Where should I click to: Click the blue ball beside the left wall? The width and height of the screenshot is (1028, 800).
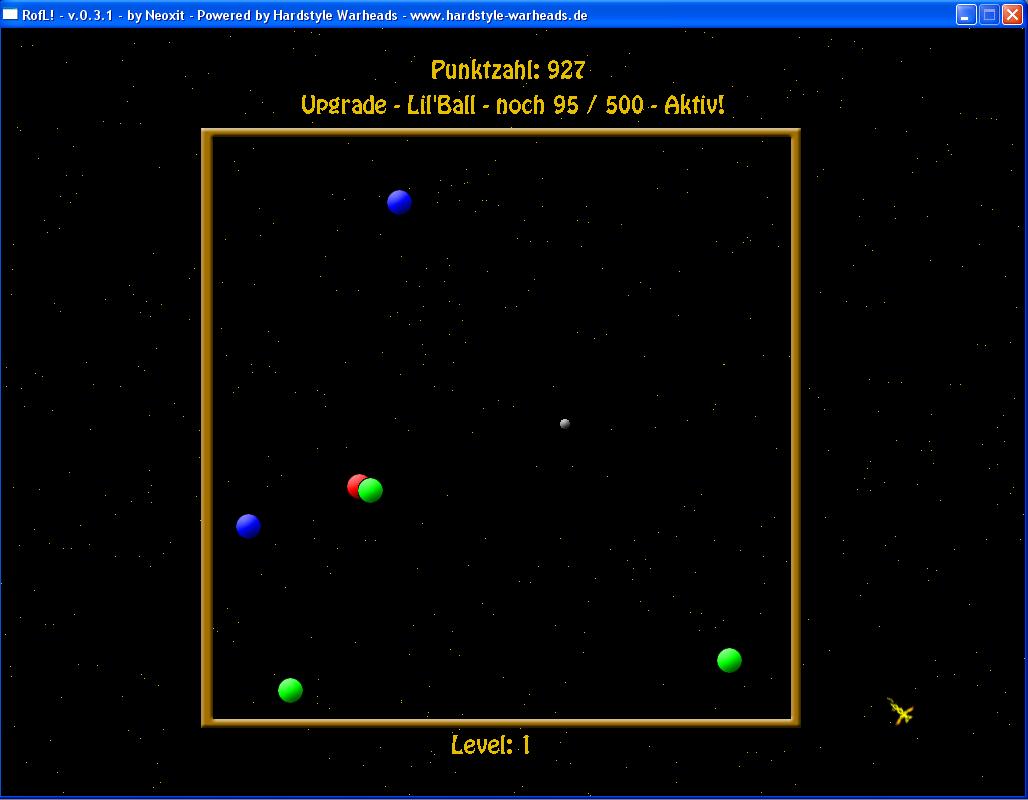tap(248, 526)
